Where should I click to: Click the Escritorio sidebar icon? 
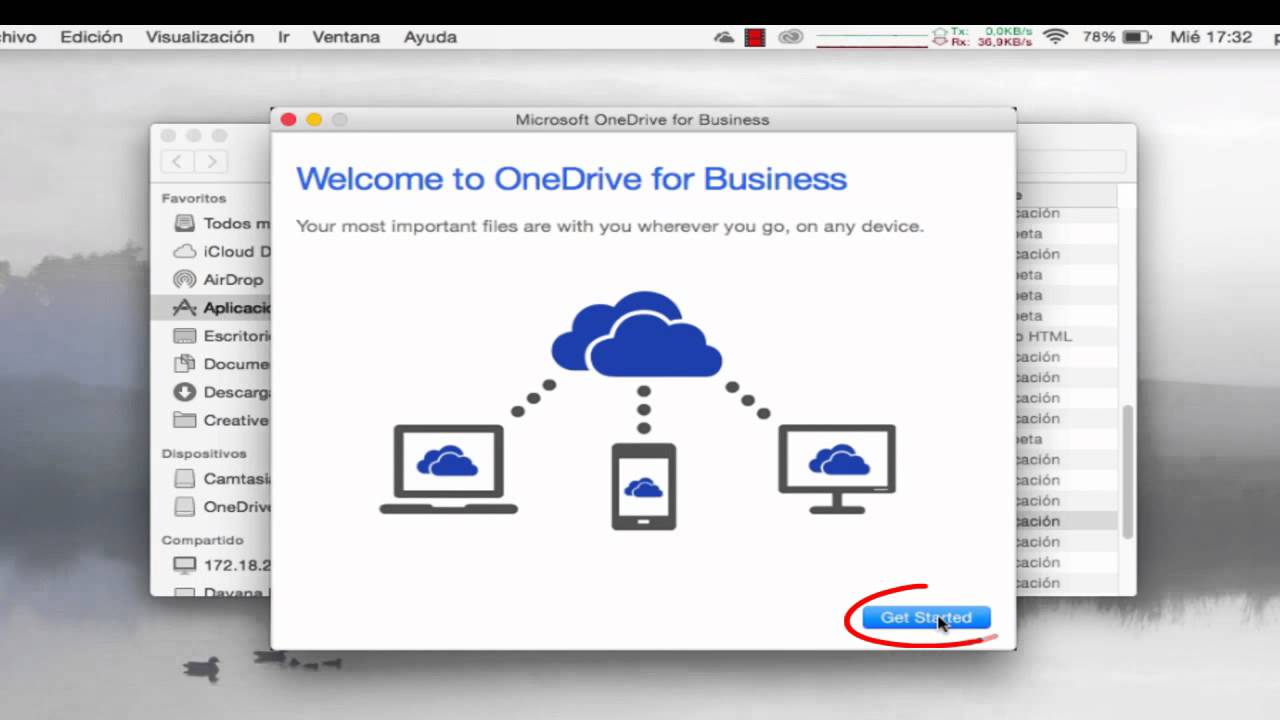(x=184, y=336)
